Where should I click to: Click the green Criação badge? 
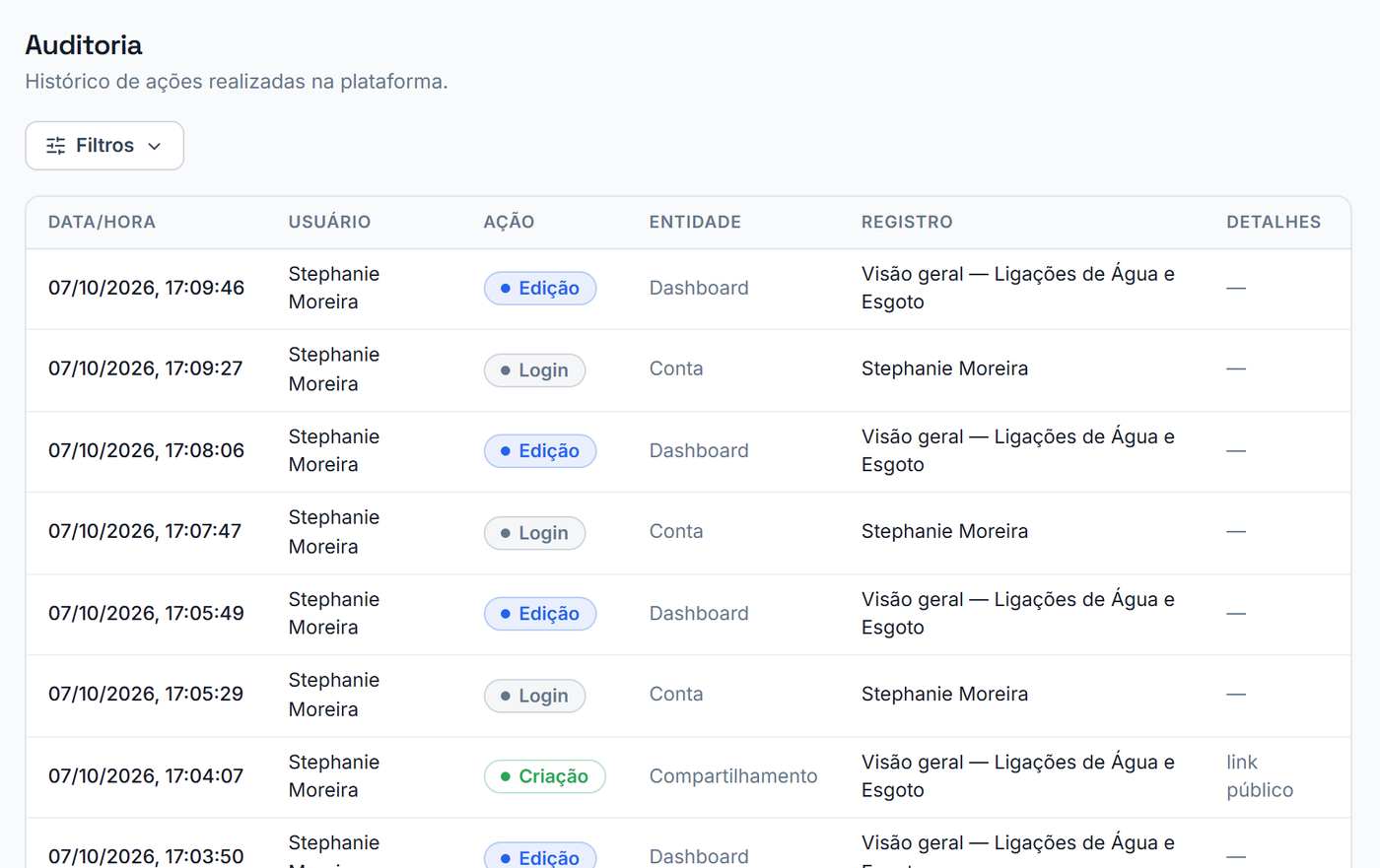coord(545,776)
